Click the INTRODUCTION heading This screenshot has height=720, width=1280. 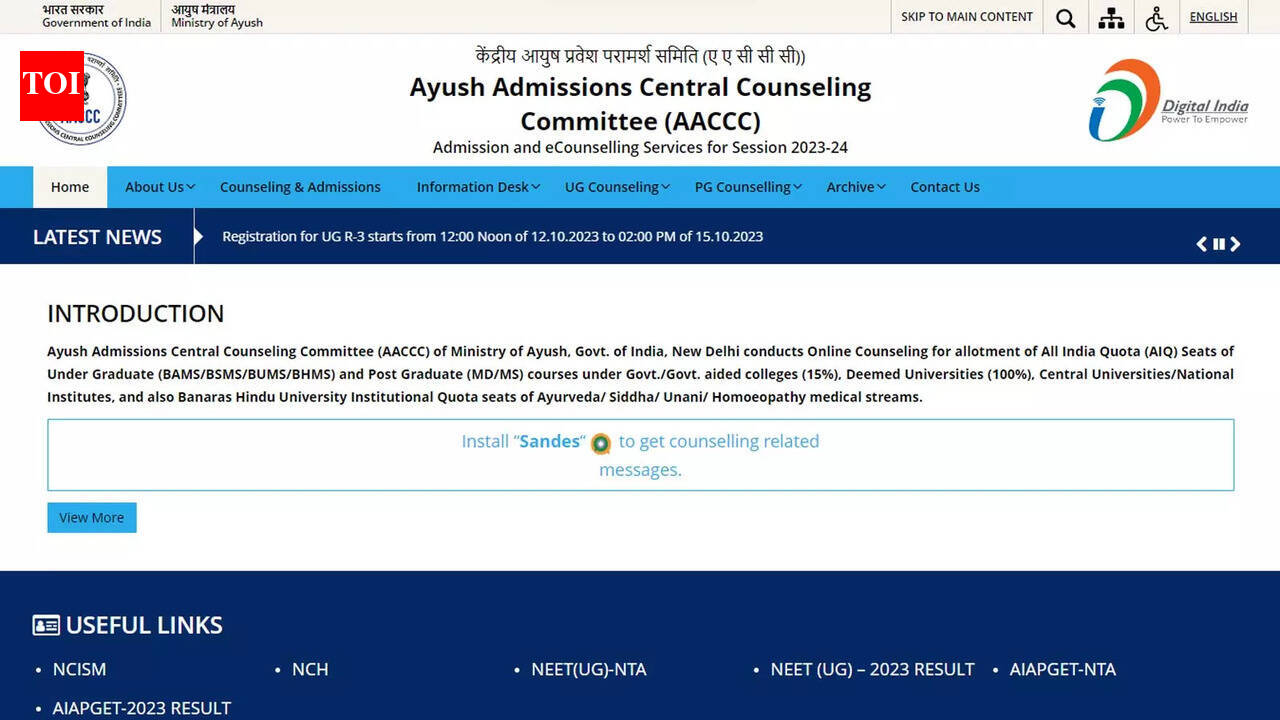click(x=136, y=314)
